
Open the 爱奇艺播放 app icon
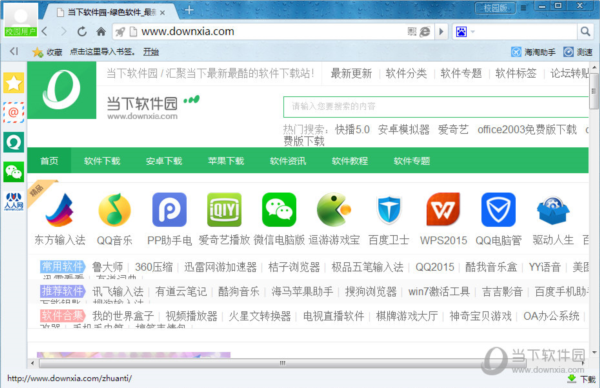(224, 210)
